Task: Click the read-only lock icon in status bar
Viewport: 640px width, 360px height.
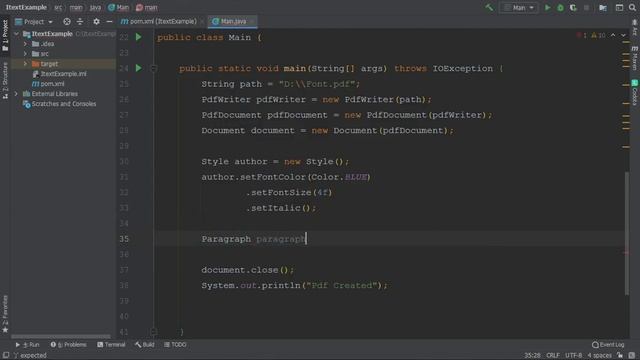Action: pos(620,356)
